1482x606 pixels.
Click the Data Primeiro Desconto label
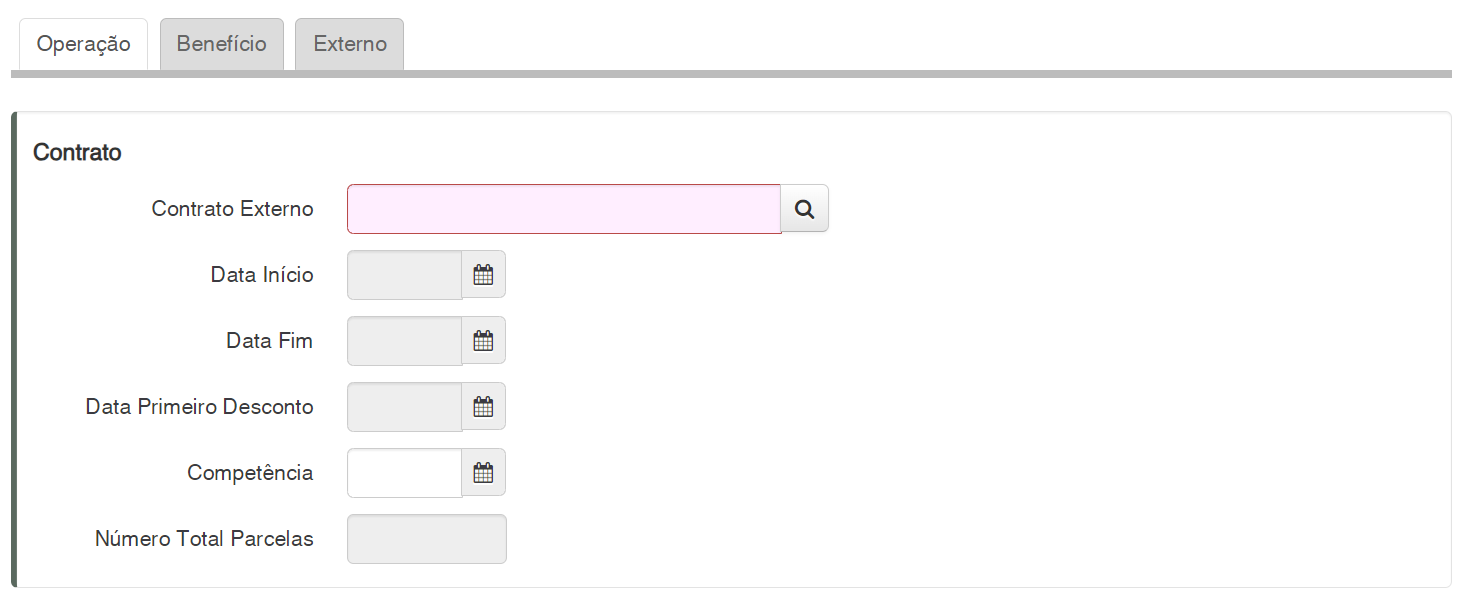pos(199,407)
